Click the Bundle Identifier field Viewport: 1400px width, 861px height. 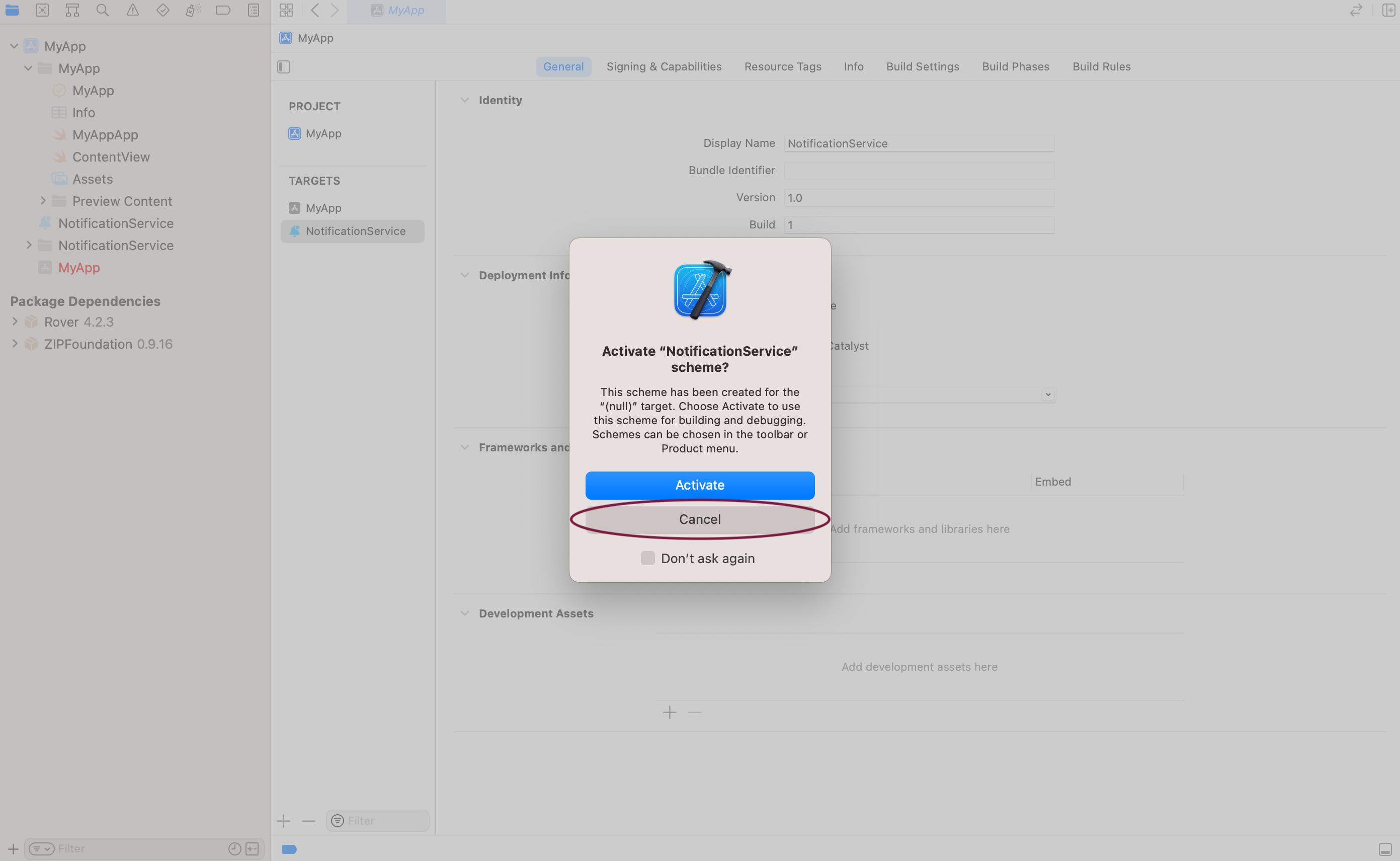click(919, 170)
